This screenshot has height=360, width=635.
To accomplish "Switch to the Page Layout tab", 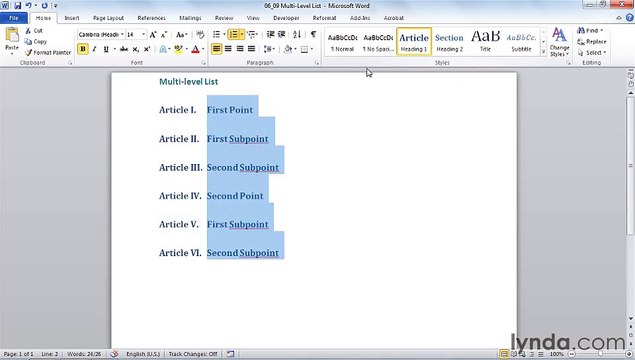I will pos(108,18).
